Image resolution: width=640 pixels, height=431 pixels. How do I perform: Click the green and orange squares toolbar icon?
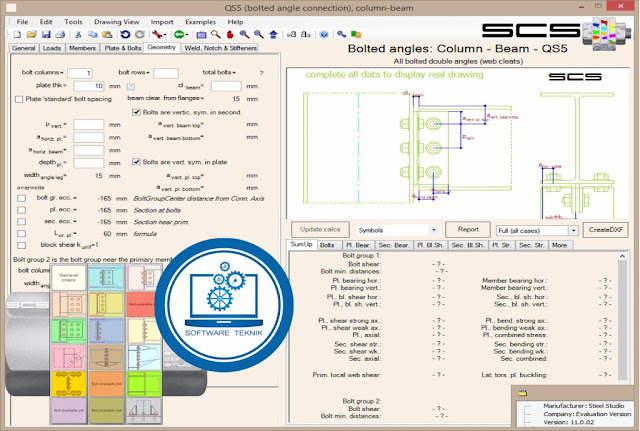[356, 34]
